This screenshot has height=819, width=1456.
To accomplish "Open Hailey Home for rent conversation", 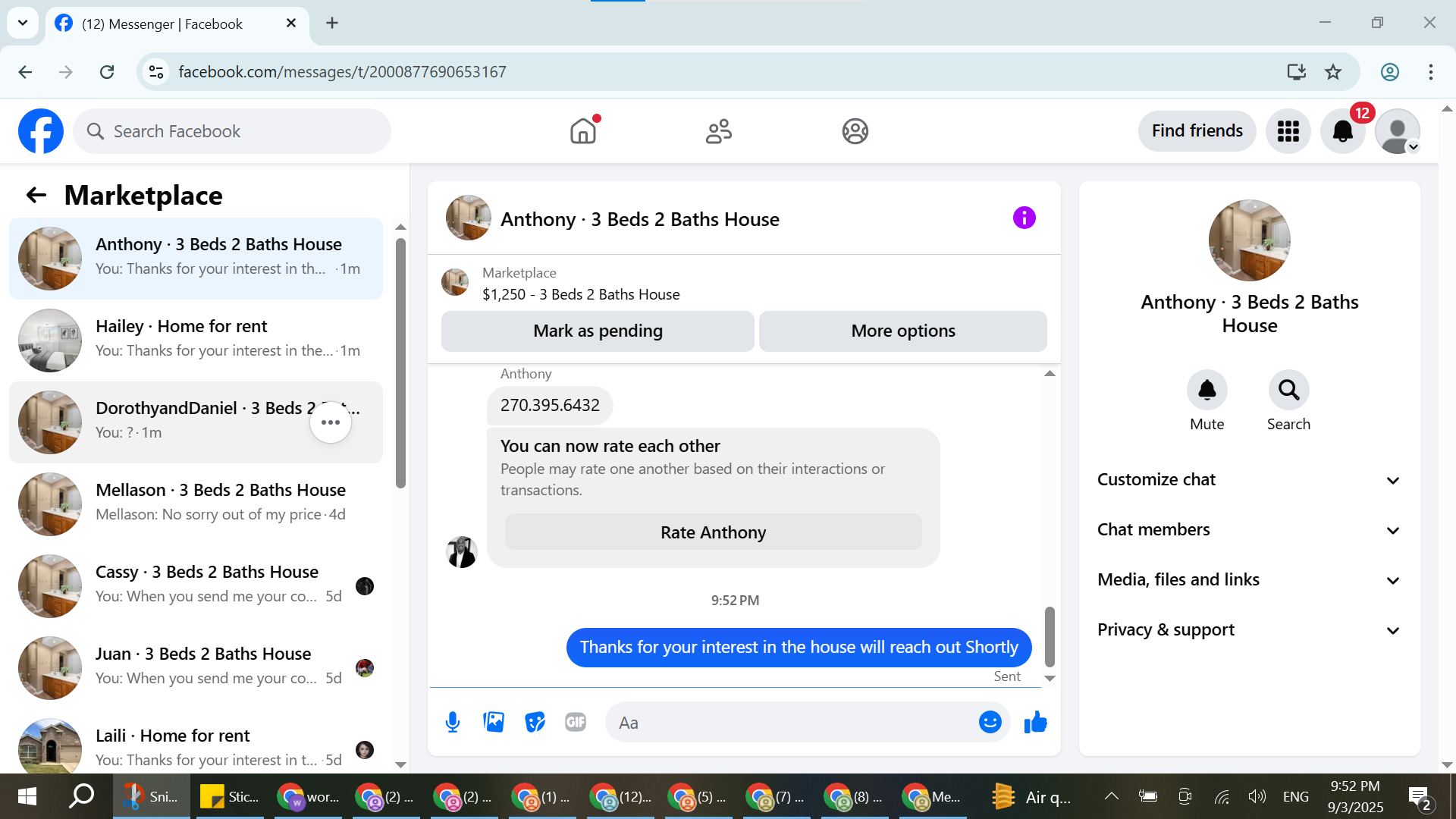I will (196, 340).
